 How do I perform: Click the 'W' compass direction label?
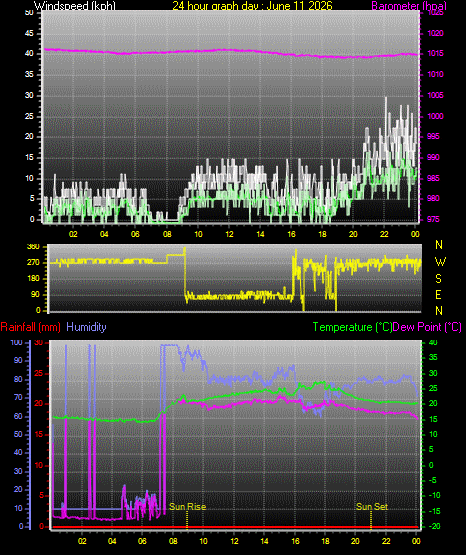tap(440, 262)
